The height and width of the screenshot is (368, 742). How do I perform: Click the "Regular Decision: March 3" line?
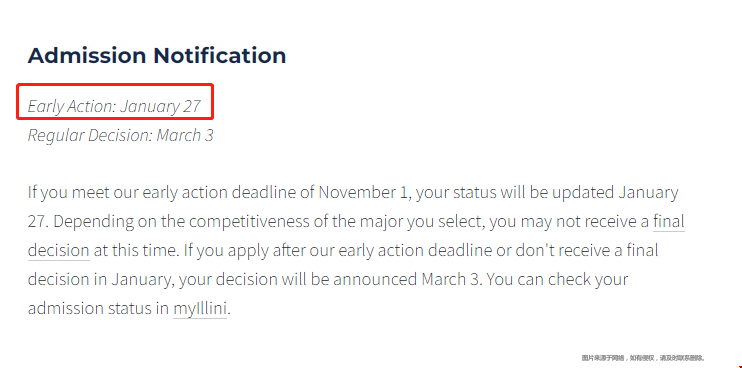[x=121, y=135]
